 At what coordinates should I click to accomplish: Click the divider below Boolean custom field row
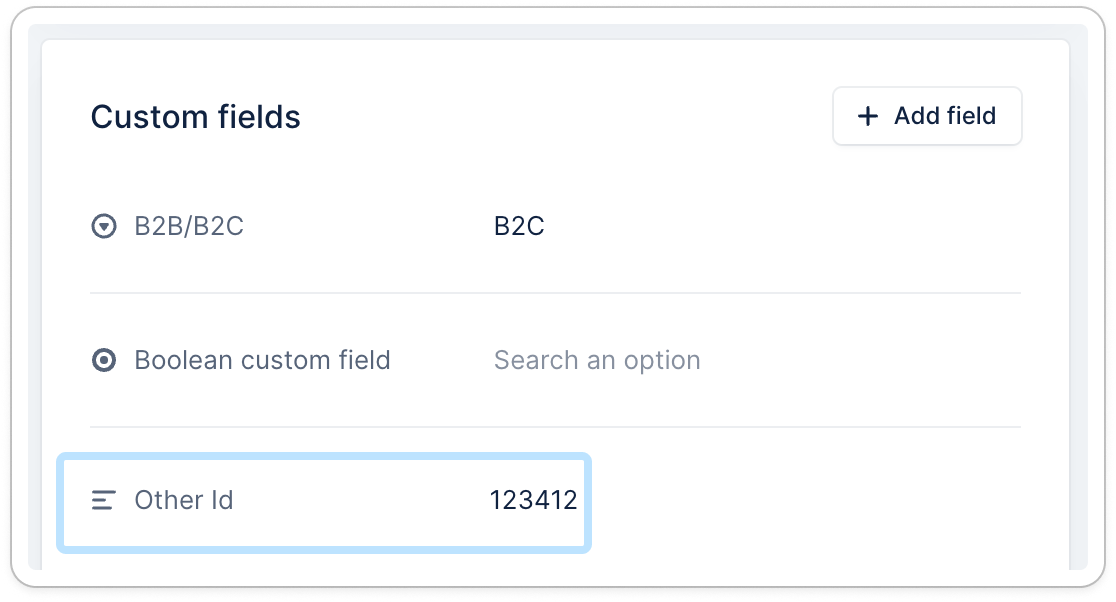(x=556, y=427)
